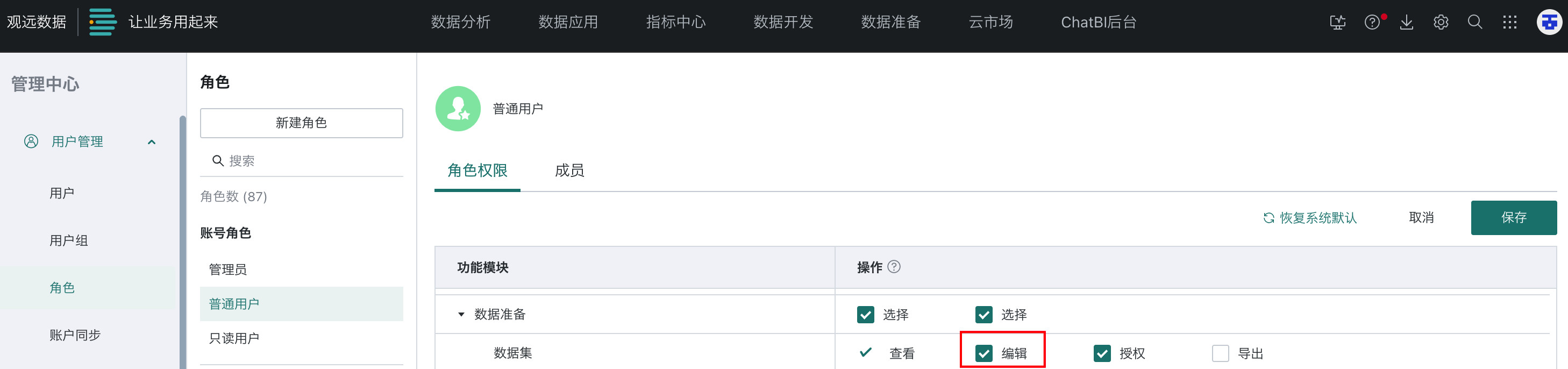Image resolution: width=1568 pixels, height=369 pixels.
Task: Click the user avatar in top right
Action: [1549, 23]
